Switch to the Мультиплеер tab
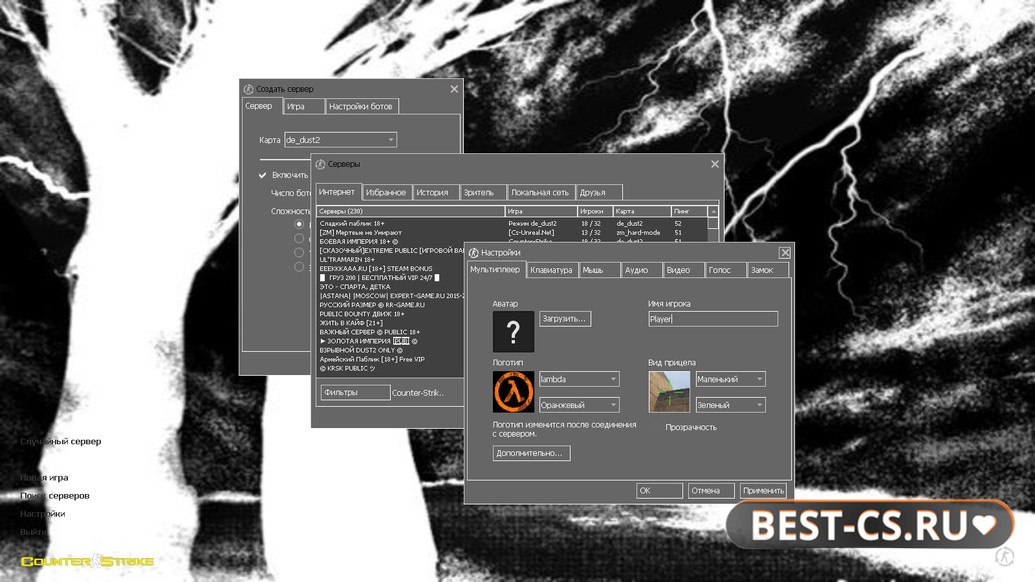 tap(496, 269)
